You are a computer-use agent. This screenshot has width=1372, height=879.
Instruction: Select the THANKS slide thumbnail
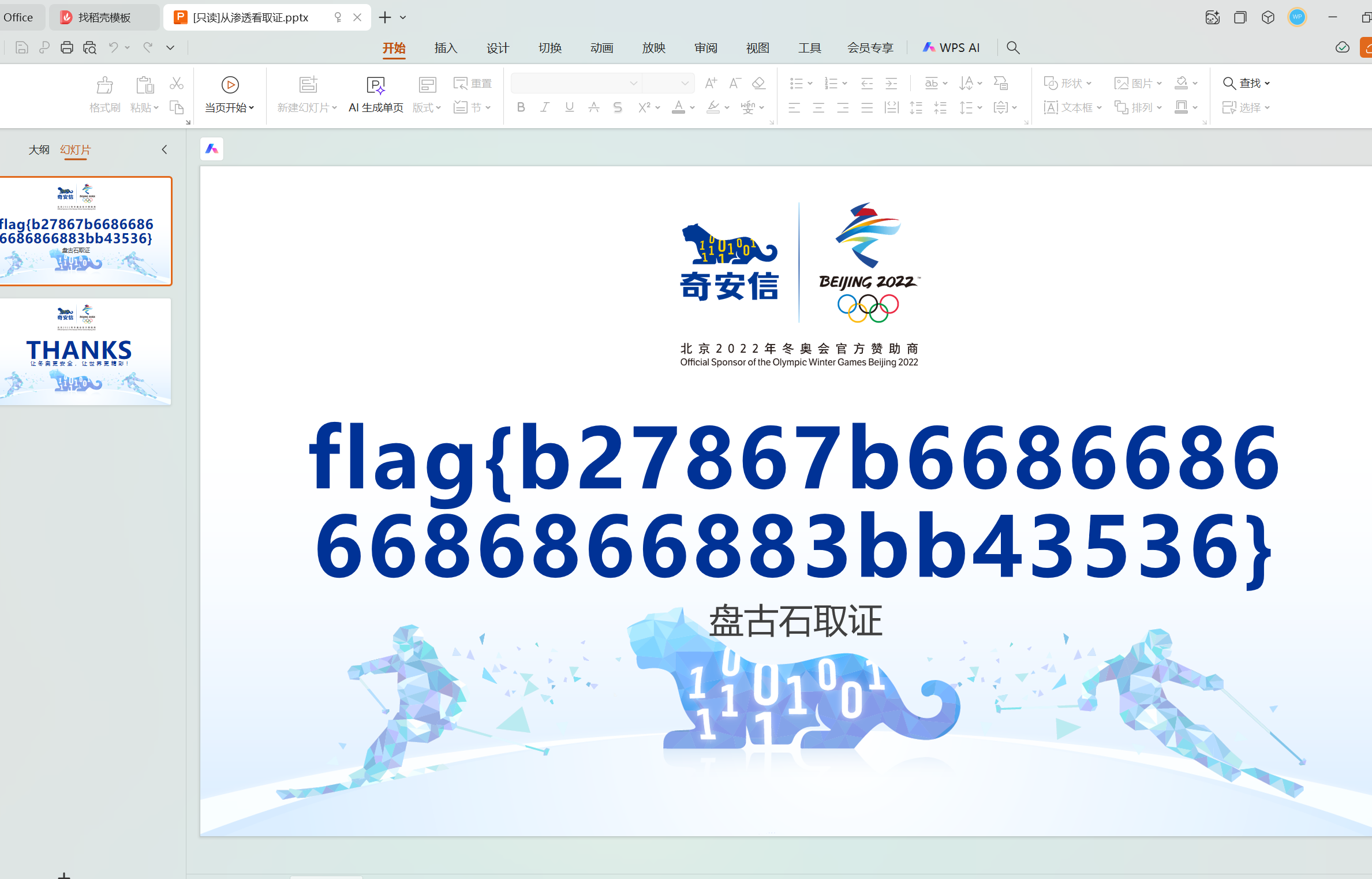point(85,351)
